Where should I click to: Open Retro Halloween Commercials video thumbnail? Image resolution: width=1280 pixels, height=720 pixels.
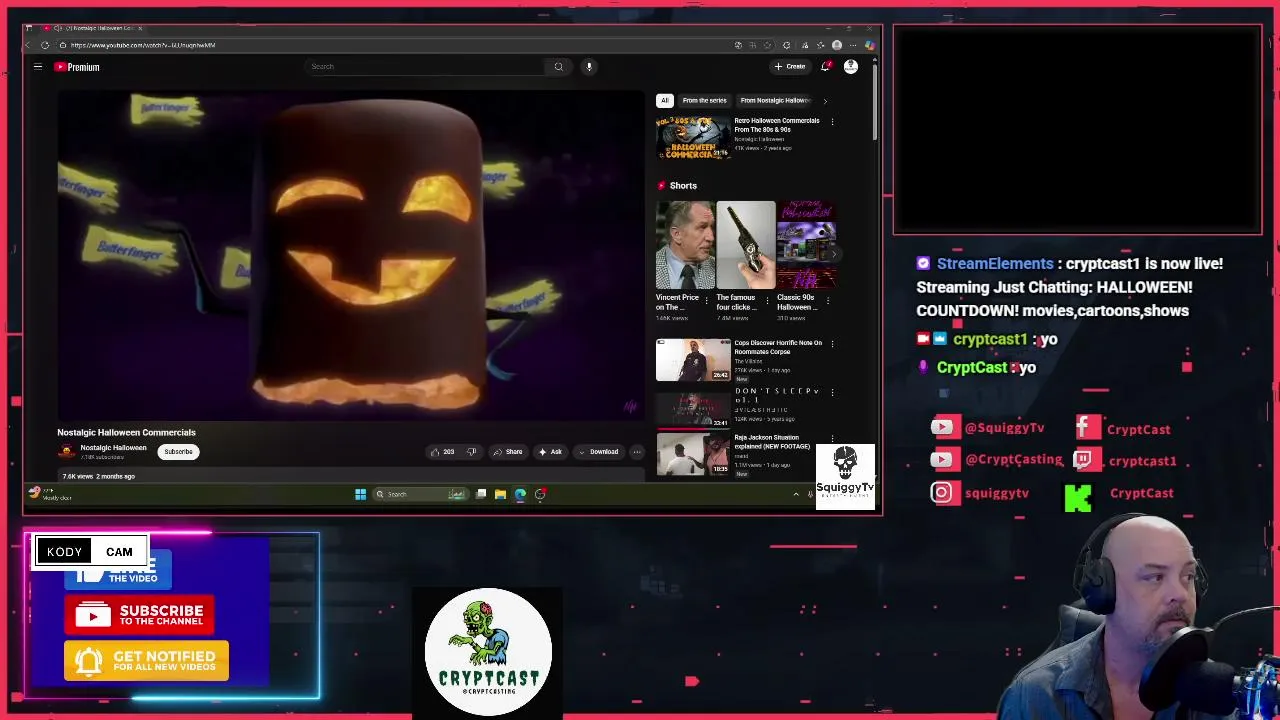coord(692,138)
